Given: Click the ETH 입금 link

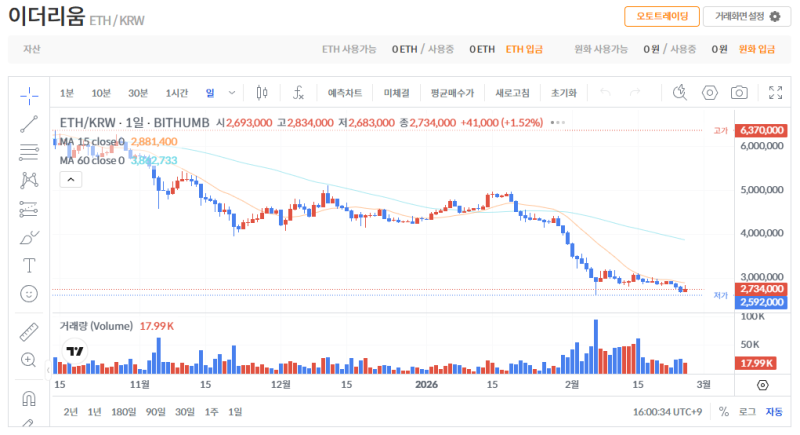Looking at the screenshot, I should tap(524, 49).
